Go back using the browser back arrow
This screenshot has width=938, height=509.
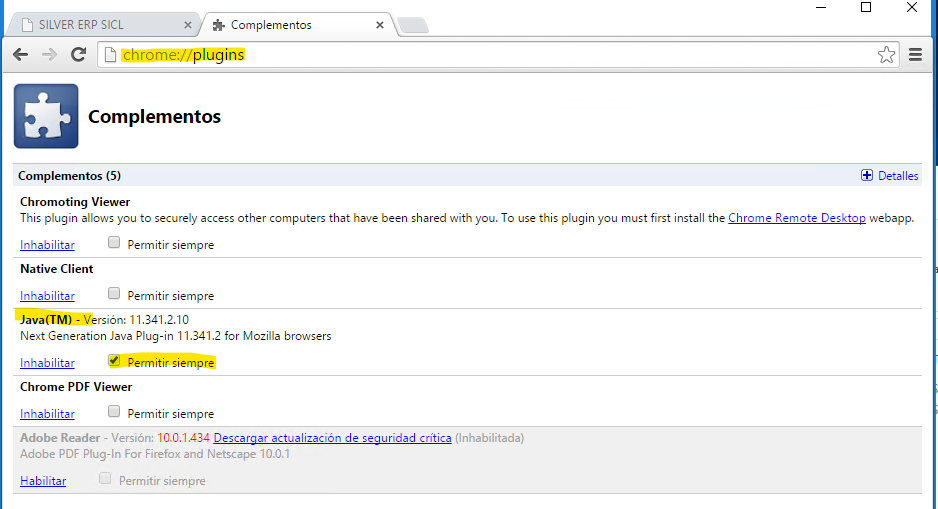click(20, 55)
